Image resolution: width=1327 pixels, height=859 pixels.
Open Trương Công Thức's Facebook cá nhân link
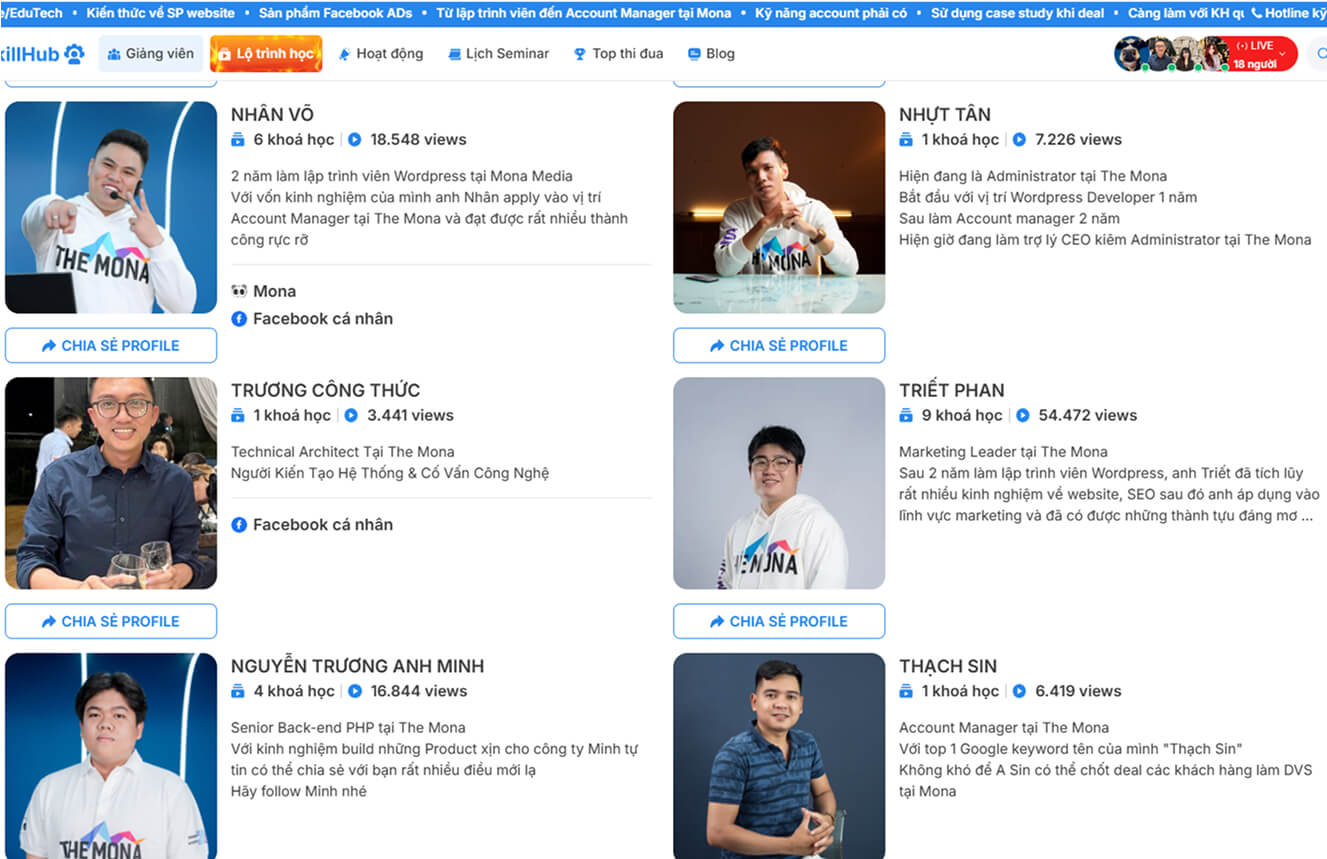pyautogui.click(x=312, y=525)
